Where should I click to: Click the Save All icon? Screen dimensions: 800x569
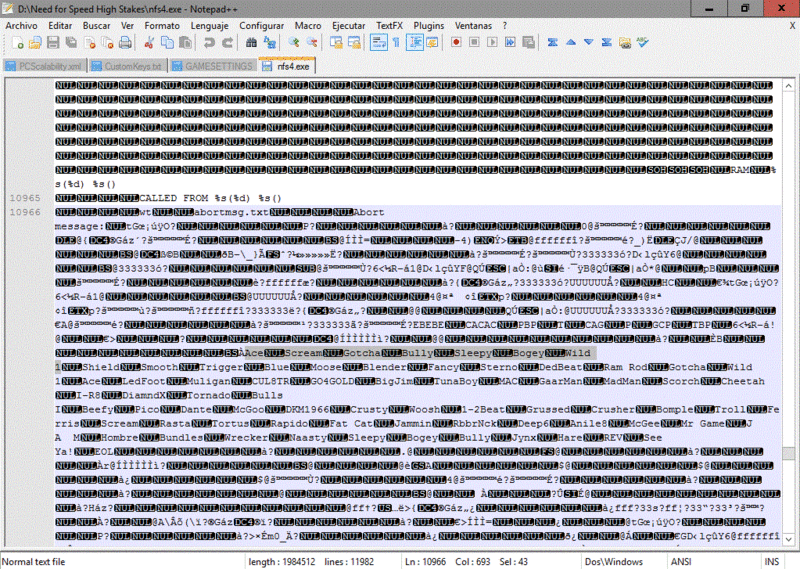[71, 43]
